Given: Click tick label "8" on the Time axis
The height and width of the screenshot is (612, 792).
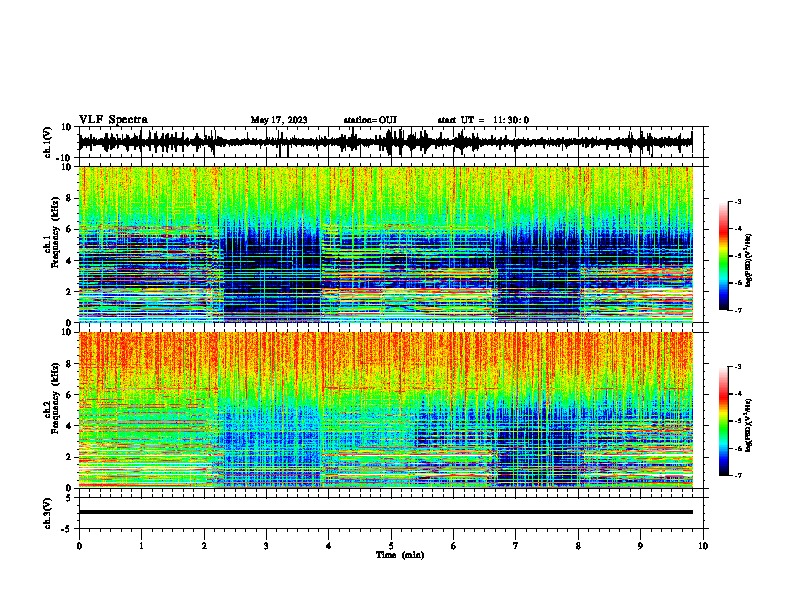Looking at the screenshot, I should click(x=578, y=546).
